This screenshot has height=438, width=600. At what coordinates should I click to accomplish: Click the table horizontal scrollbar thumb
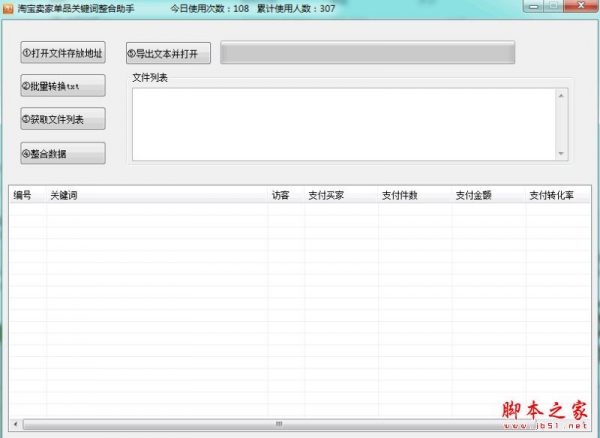click(x=279, y=424)
